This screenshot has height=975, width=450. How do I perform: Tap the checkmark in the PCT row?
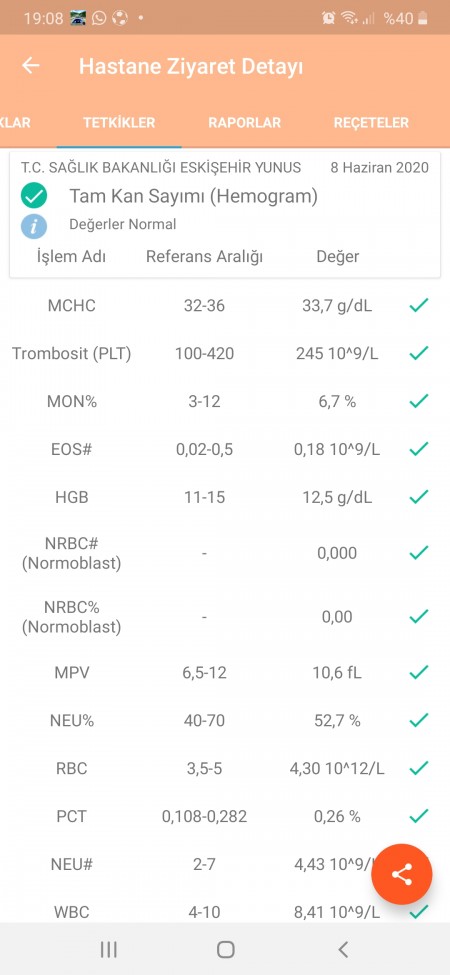[x=419, y=816]
